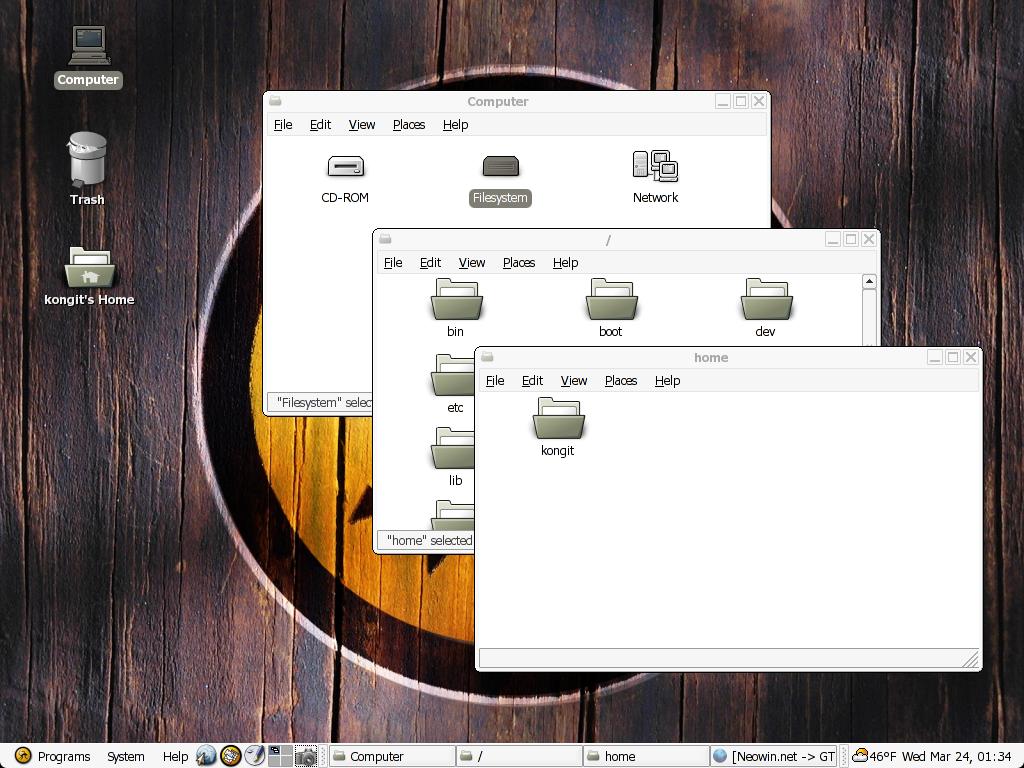Open the CD-ROM drive icon
The width and height of the screenshot is (1024, 768).
coord(345,167)
